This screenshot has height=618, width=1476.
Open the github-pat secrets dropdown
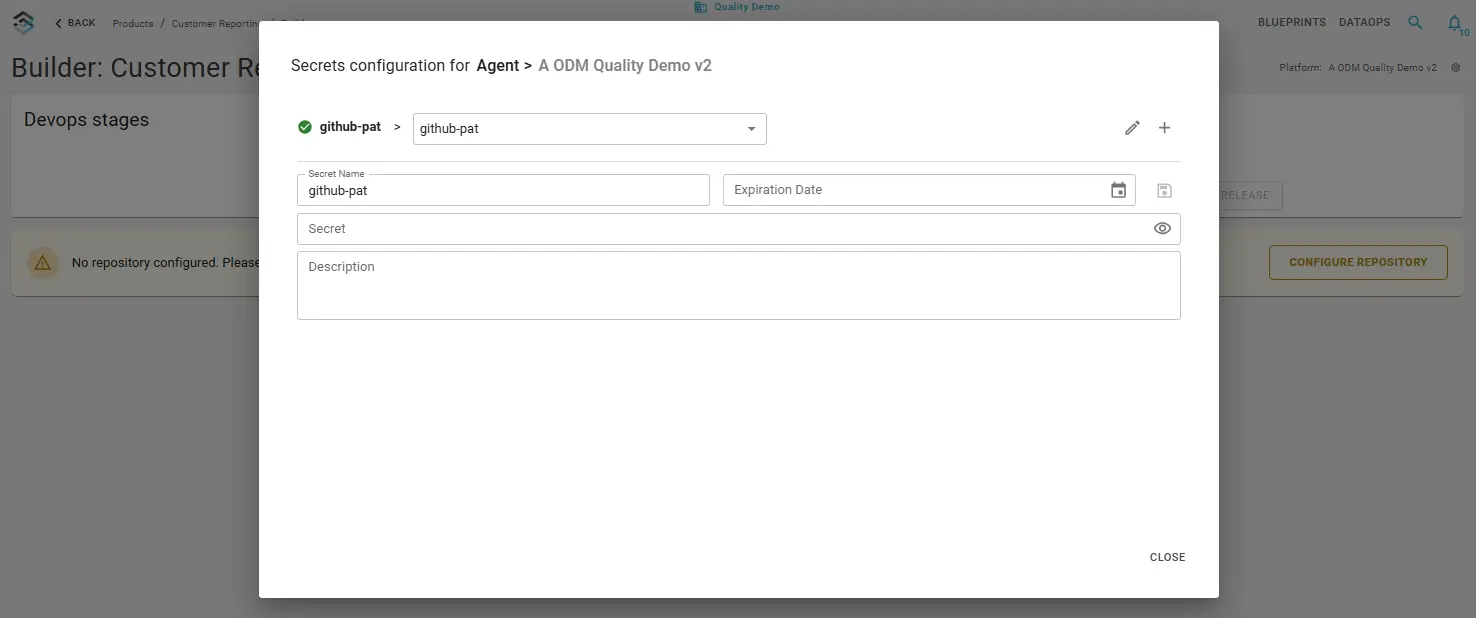pos(589,128)
